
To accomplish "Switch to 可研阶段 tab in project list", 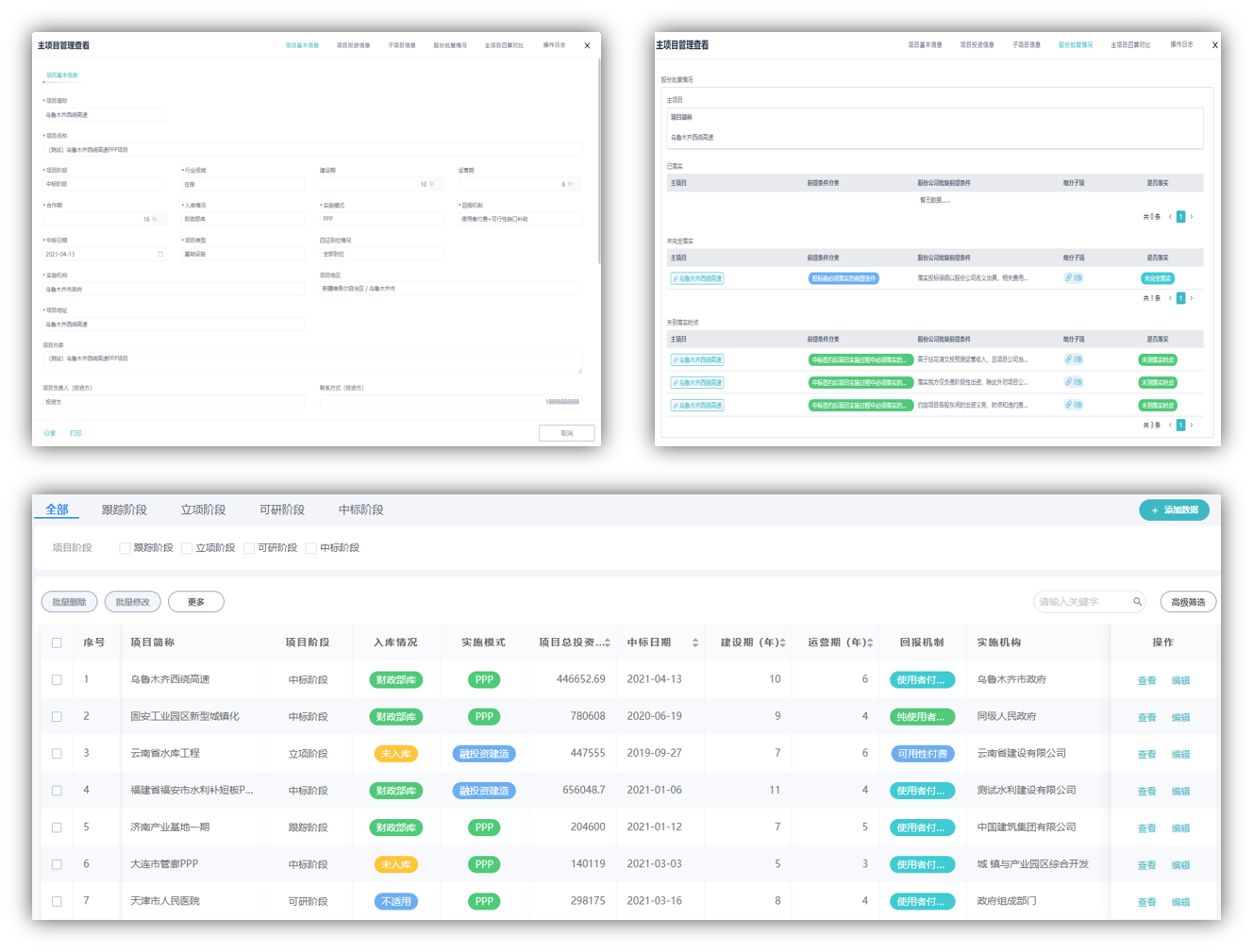I will coord(282,509).
